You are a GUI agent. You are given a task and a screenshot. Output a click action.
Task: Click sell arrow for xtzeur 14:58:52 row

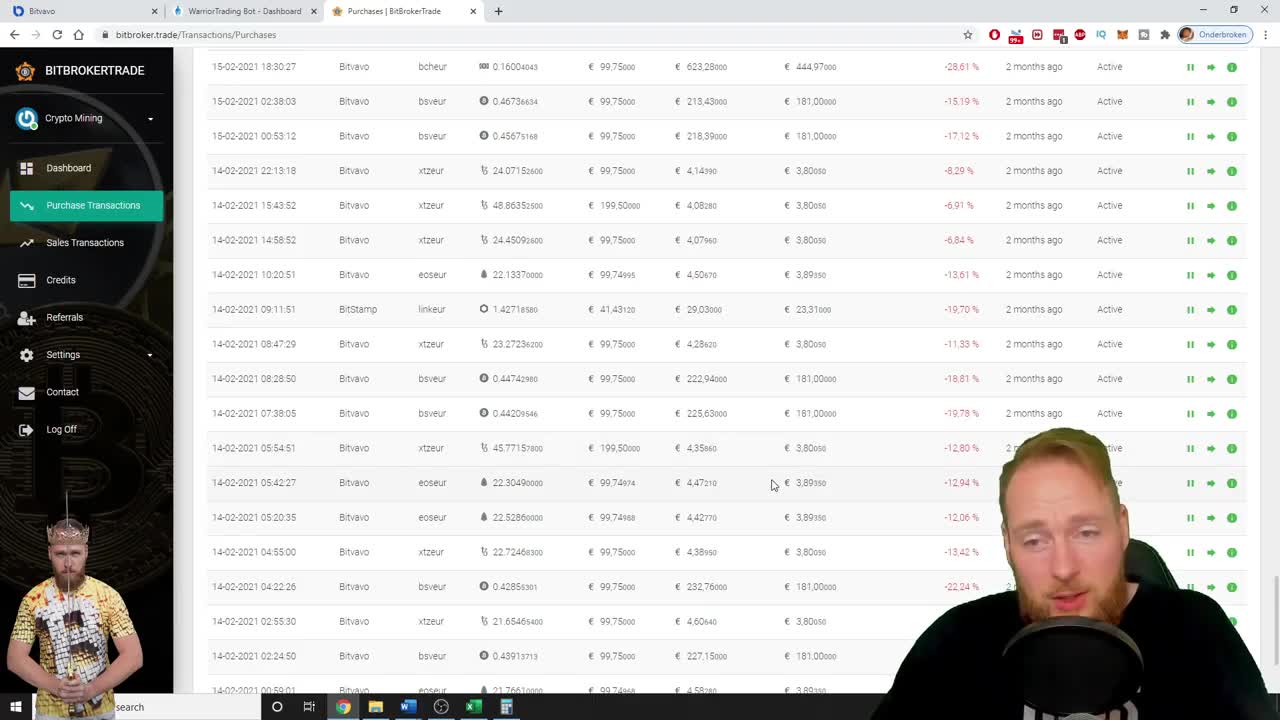1211,240
